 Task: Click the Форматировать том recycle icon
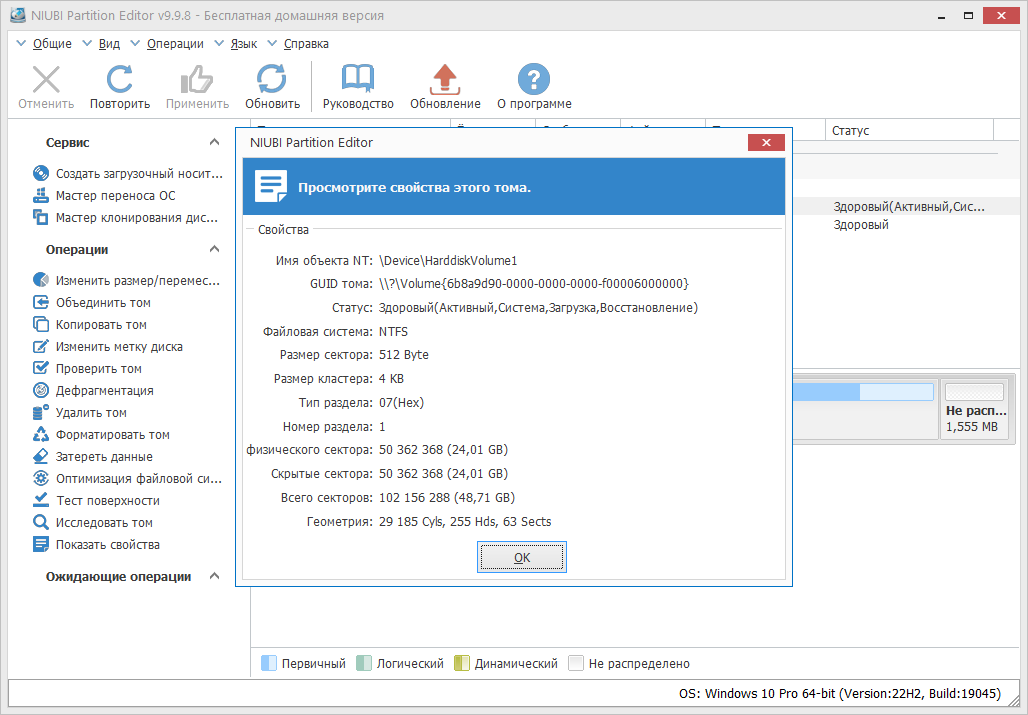[x=41, y=434]
